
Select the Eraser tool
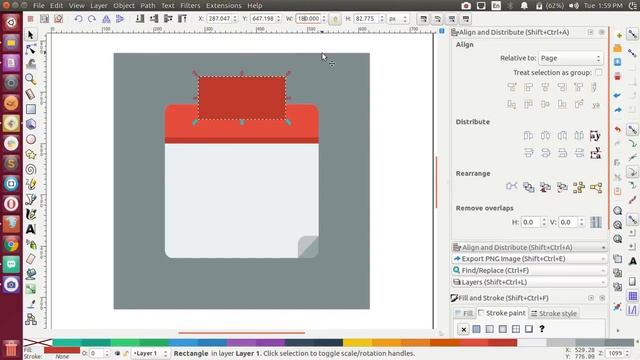click(x=31, y=259)
